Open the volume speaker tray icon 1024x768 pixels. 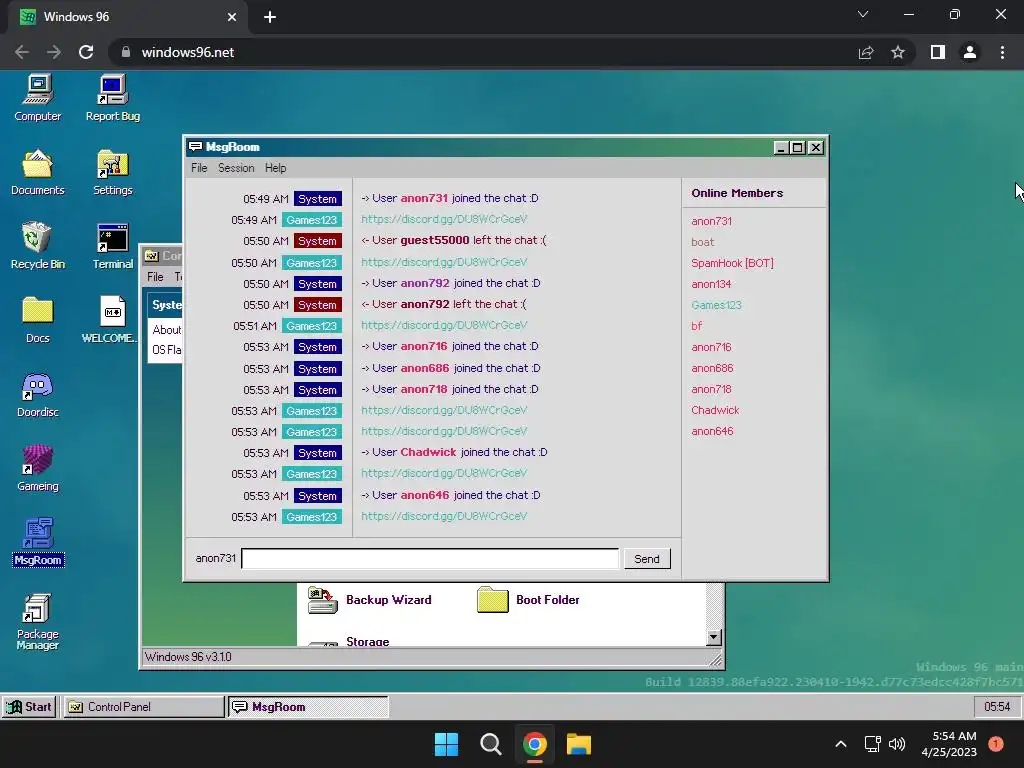point(897,744)
